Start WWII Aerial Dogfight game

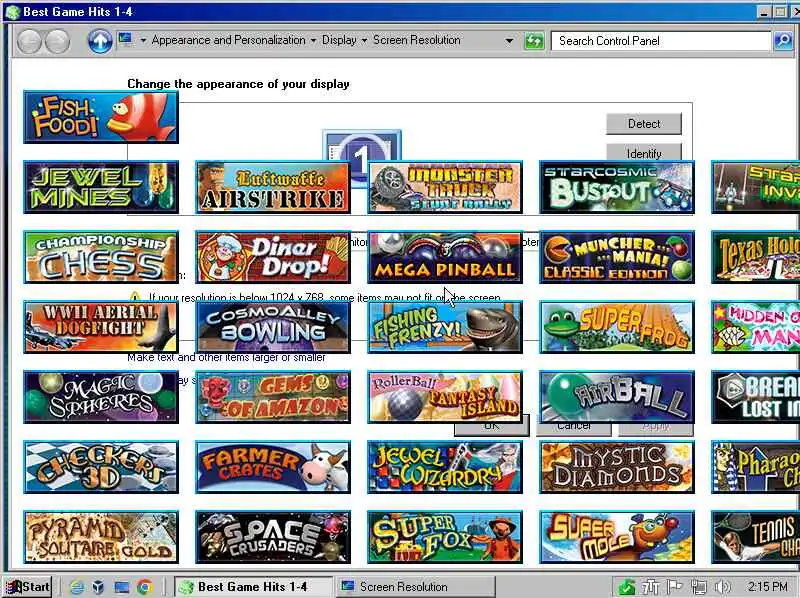point(101,327)
